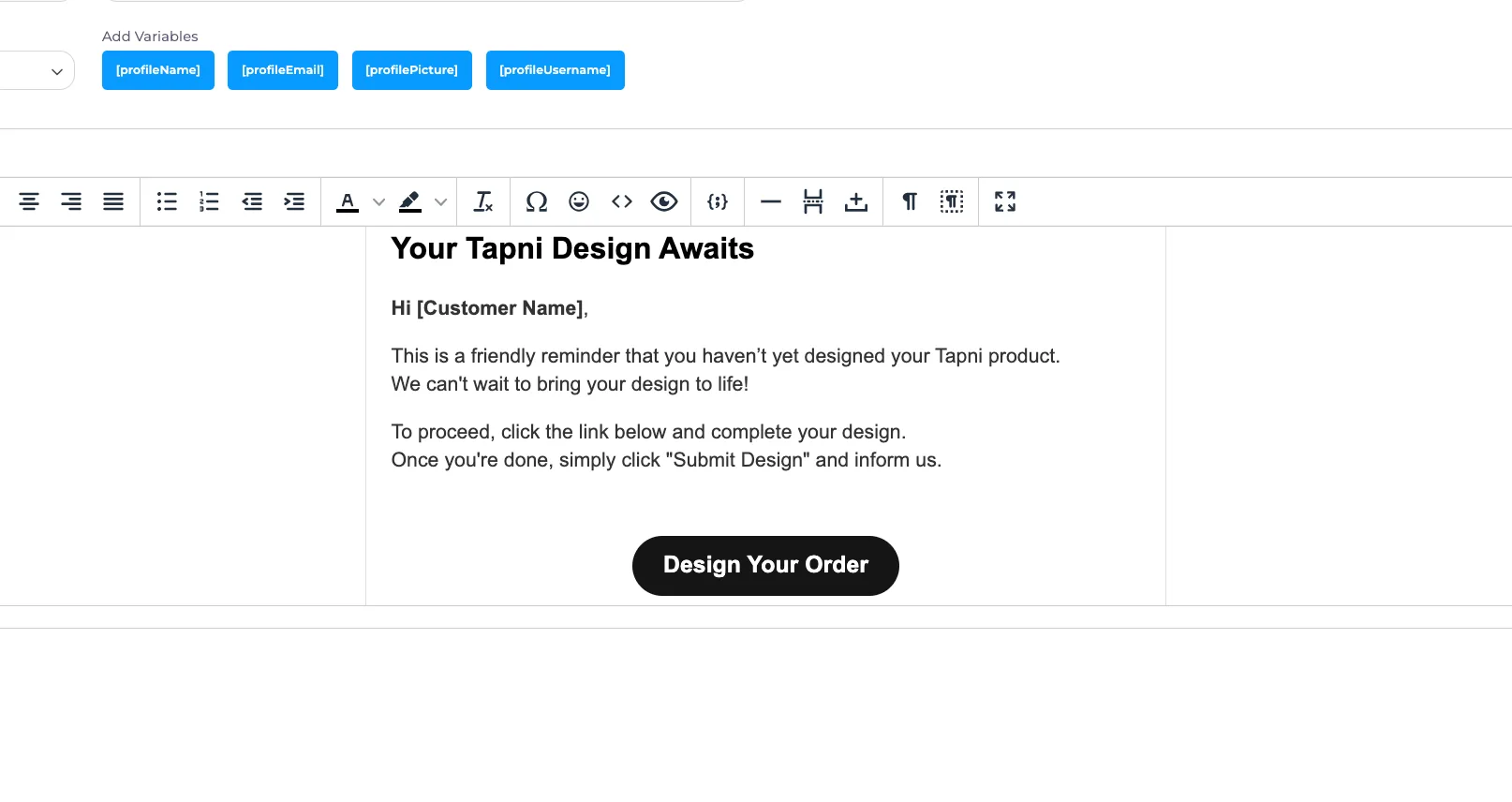Click the Design Your Order button

pos(765,566)
